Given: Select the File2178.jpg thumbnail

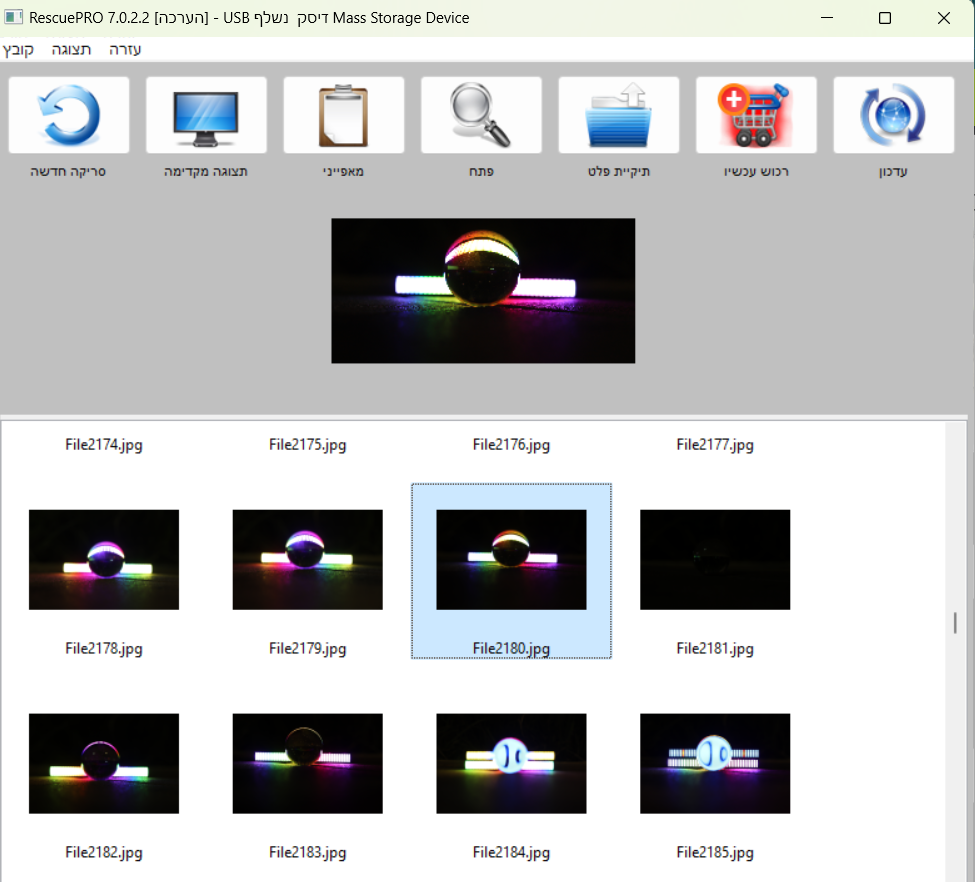Looking at the screenshot, I should point(104,560).
